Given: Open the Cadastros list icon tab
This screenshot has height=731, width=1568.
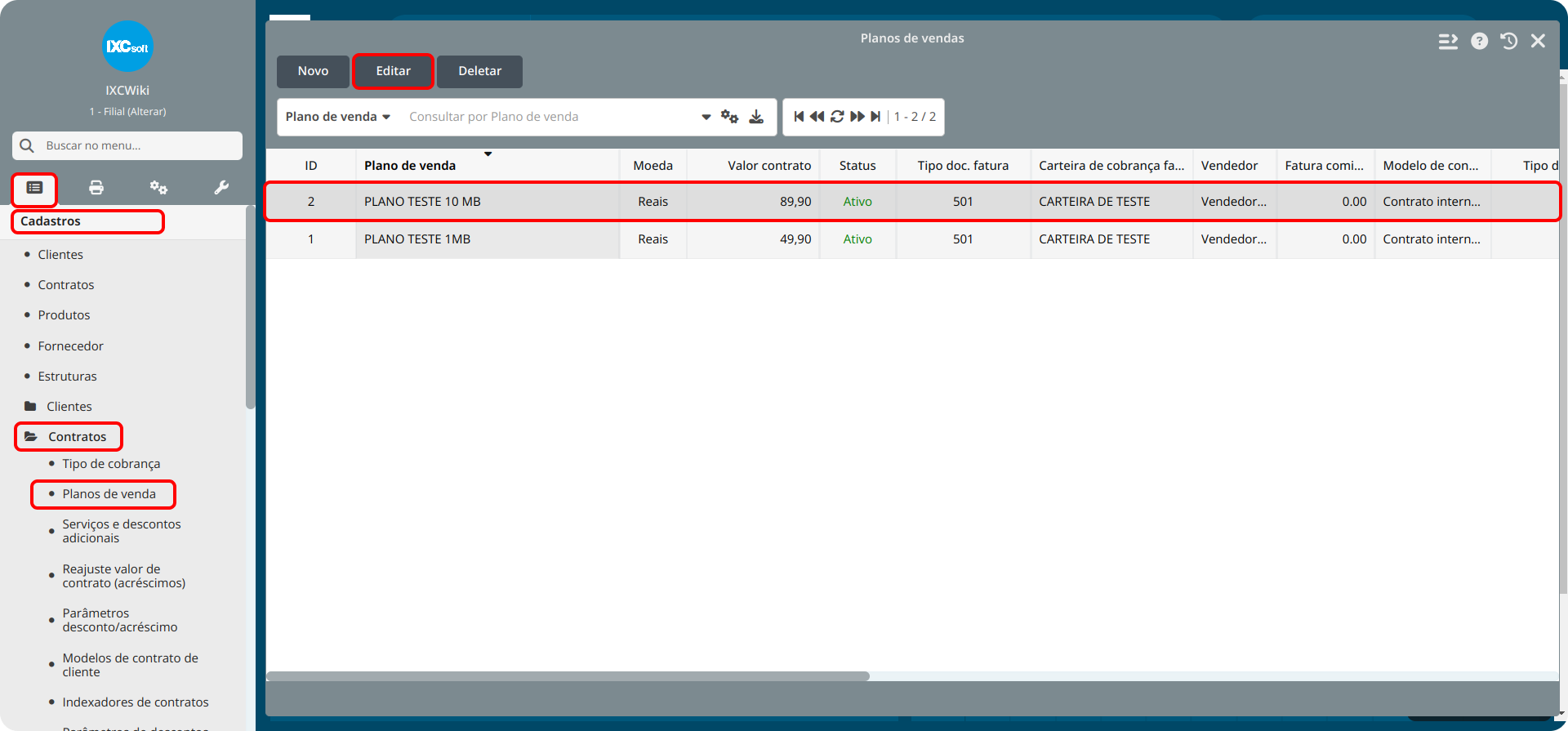Looking at the screenshot, I should tap(34, 188).
